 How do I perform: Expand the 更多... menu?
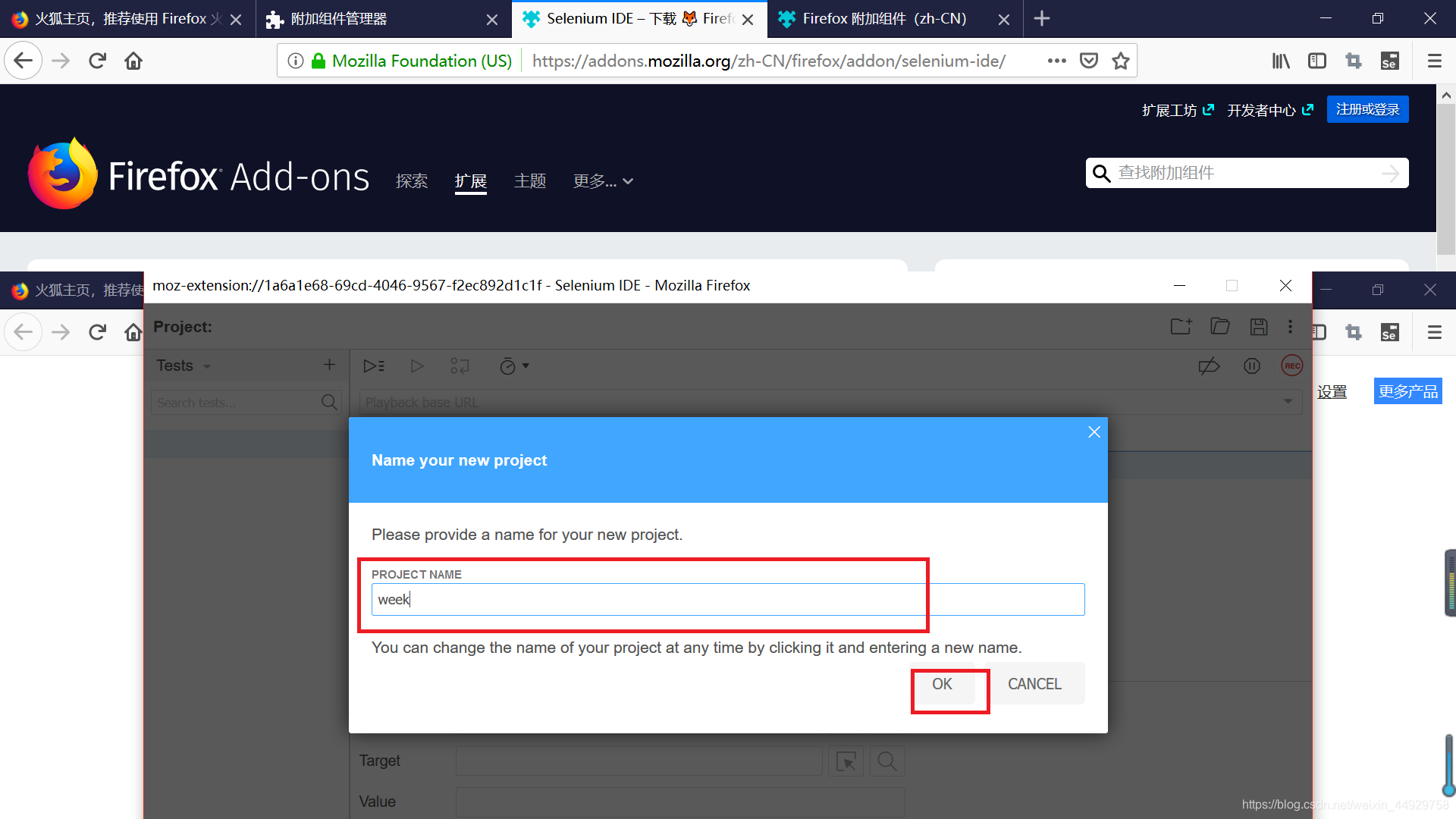[603, 181]
